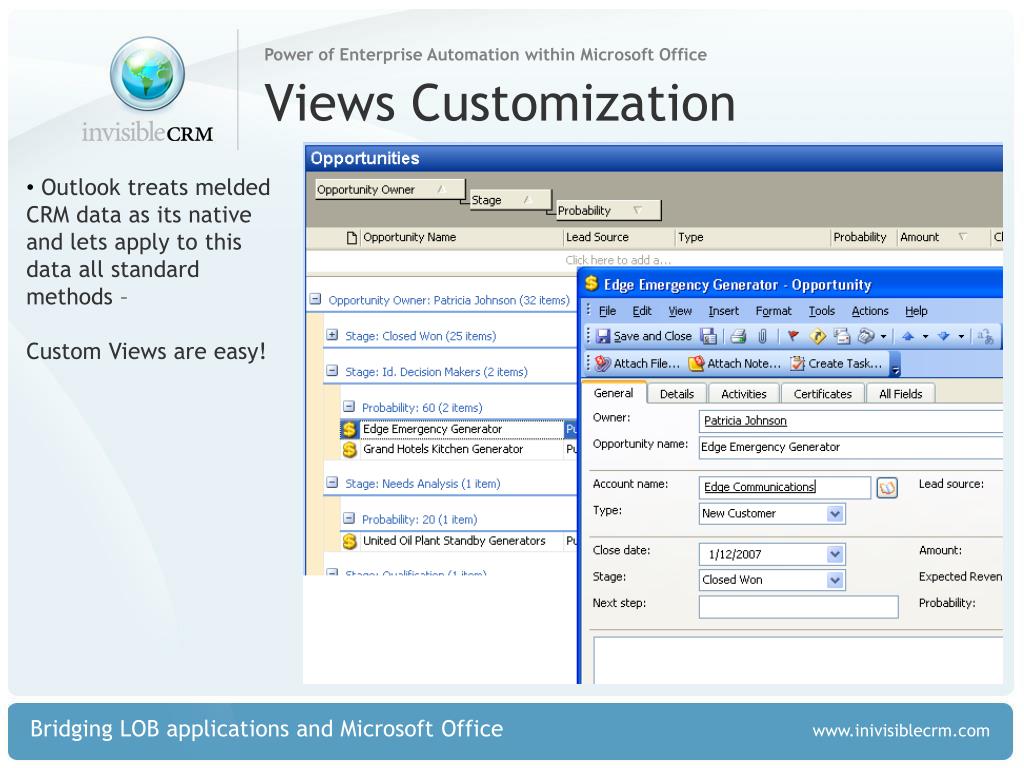Click the Probability group-by box
This screenshot has height=768, width=1024.
[608, 210]
